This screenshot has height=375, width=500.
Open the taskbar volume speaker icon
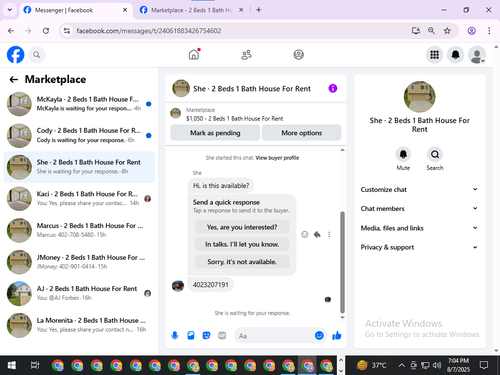click(437, 365)
